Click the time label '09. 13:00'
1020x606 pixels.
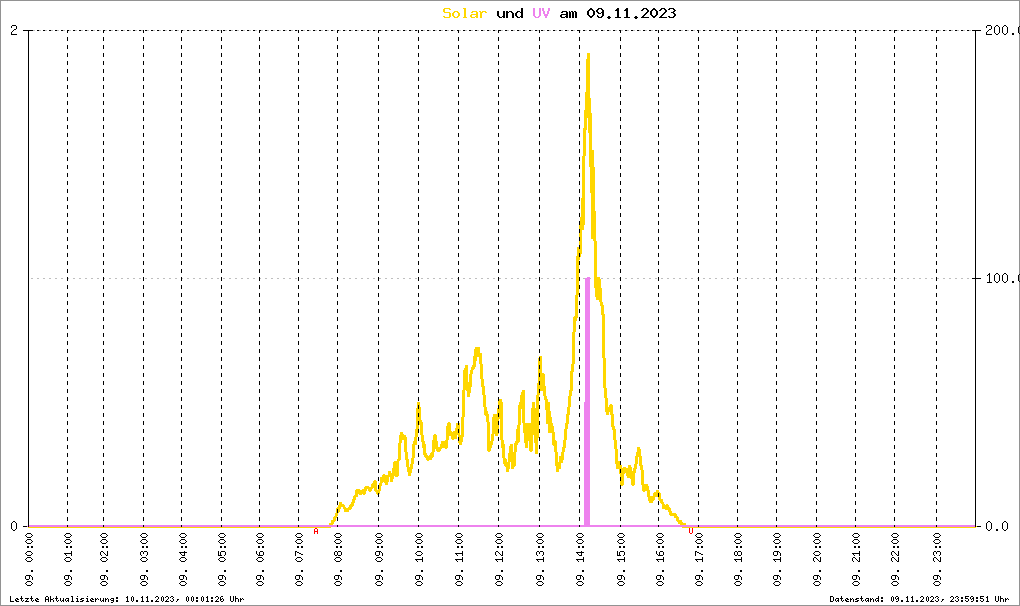540,560
